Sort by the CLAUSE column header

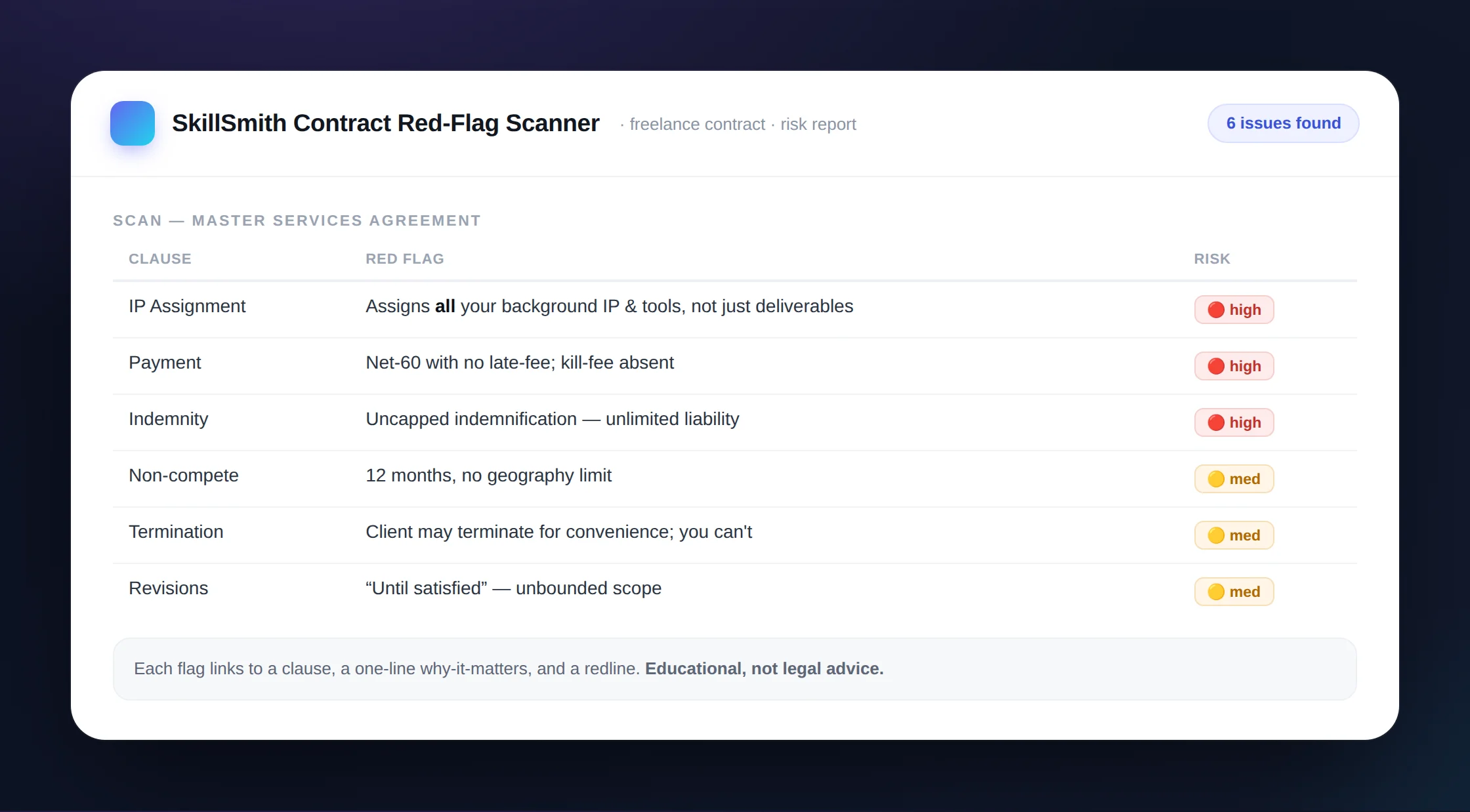point(160,259)
